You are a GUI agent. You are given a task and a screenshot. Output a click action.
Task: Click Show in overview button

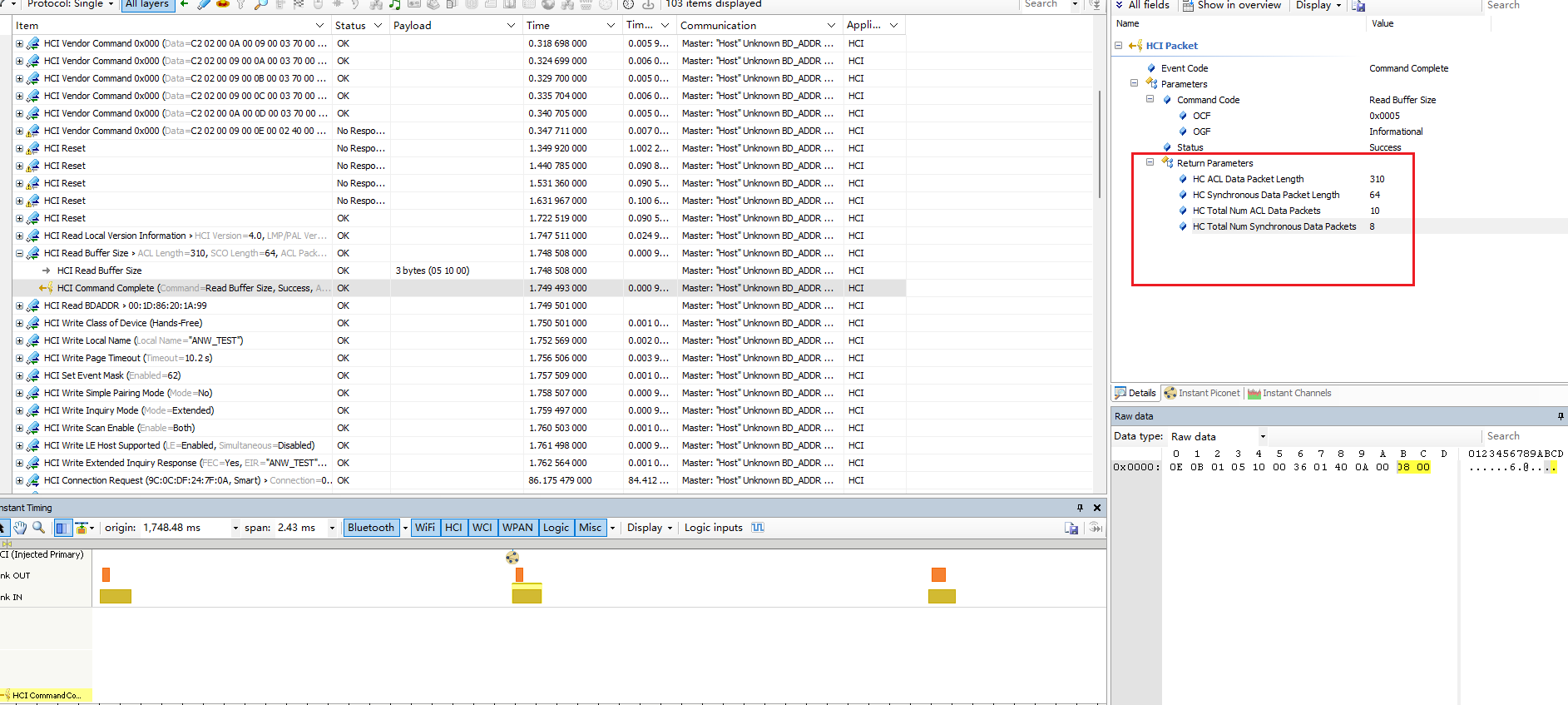1232,5
